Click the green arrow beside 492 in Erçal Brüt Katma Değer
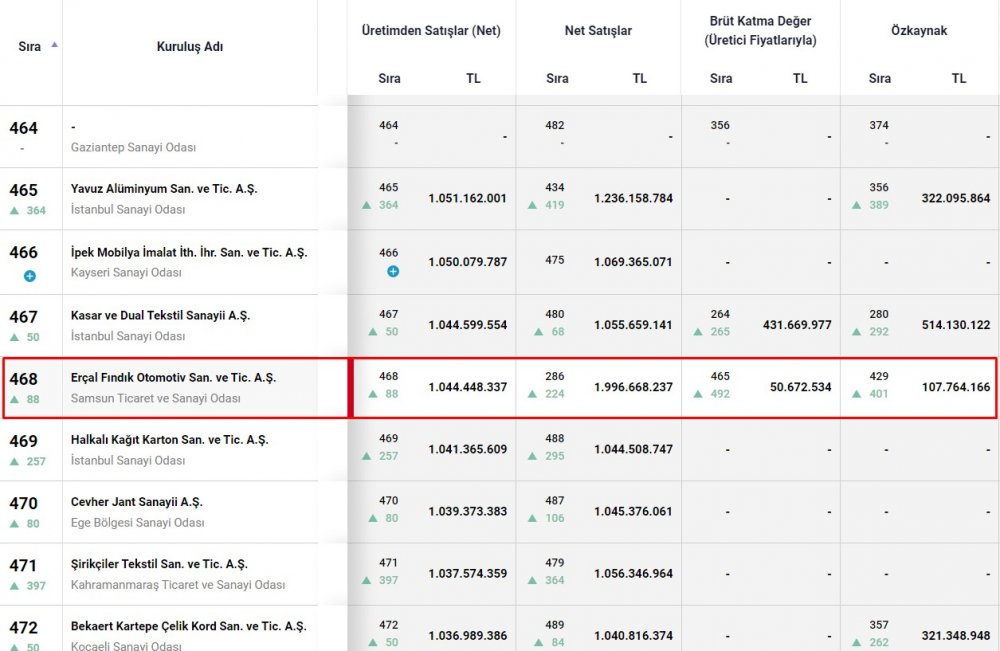Screen dimensions: 1000x651 [698, 394]
